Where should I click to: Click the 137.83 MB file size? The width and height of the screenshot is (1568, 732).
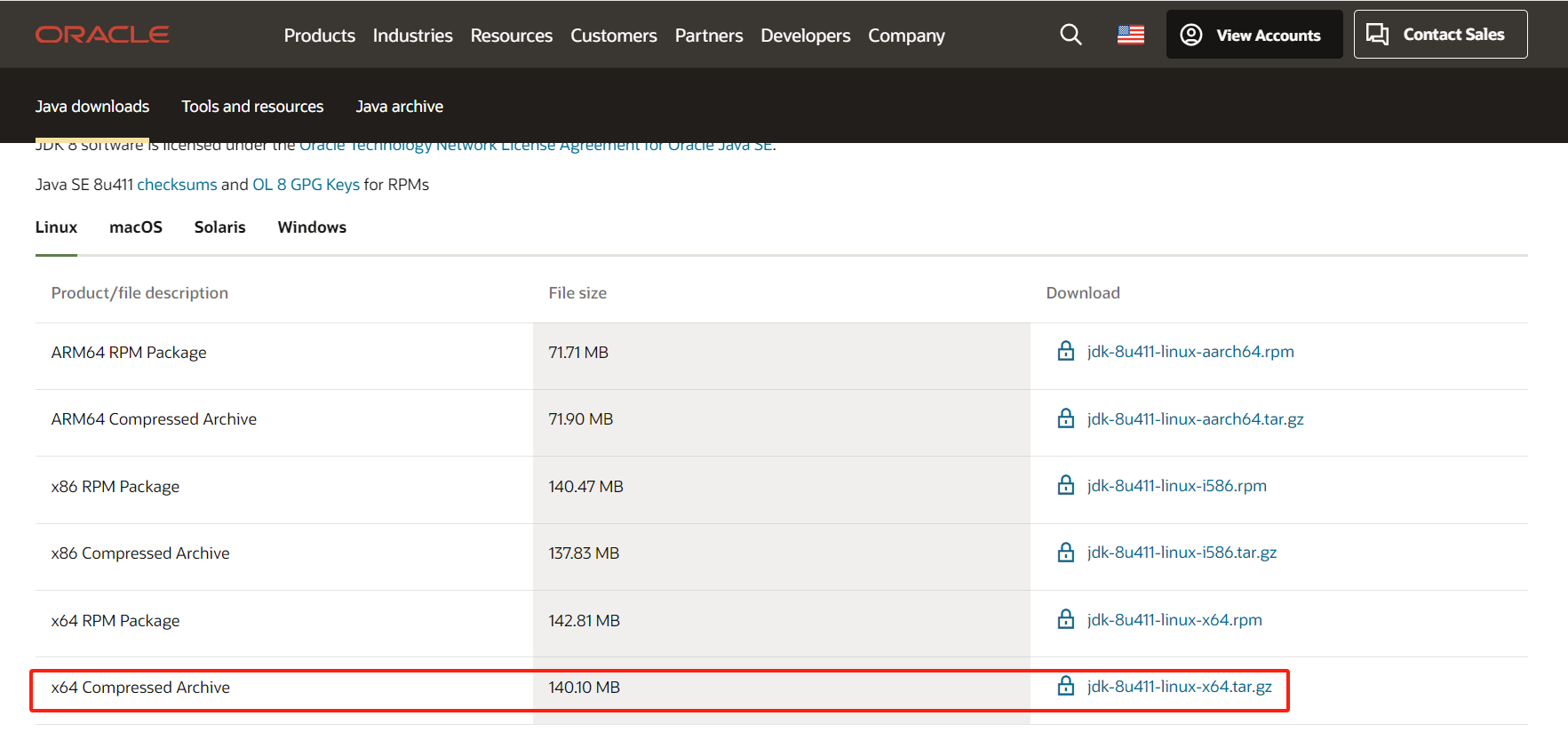point(584,553)
